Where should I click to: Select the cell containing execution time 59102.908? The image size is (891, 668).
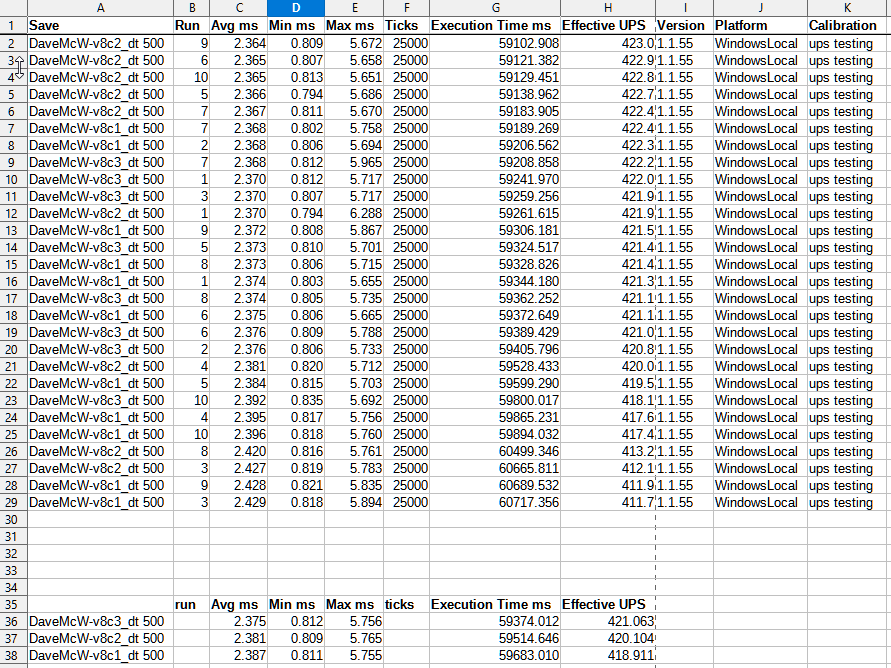point(495,43)
